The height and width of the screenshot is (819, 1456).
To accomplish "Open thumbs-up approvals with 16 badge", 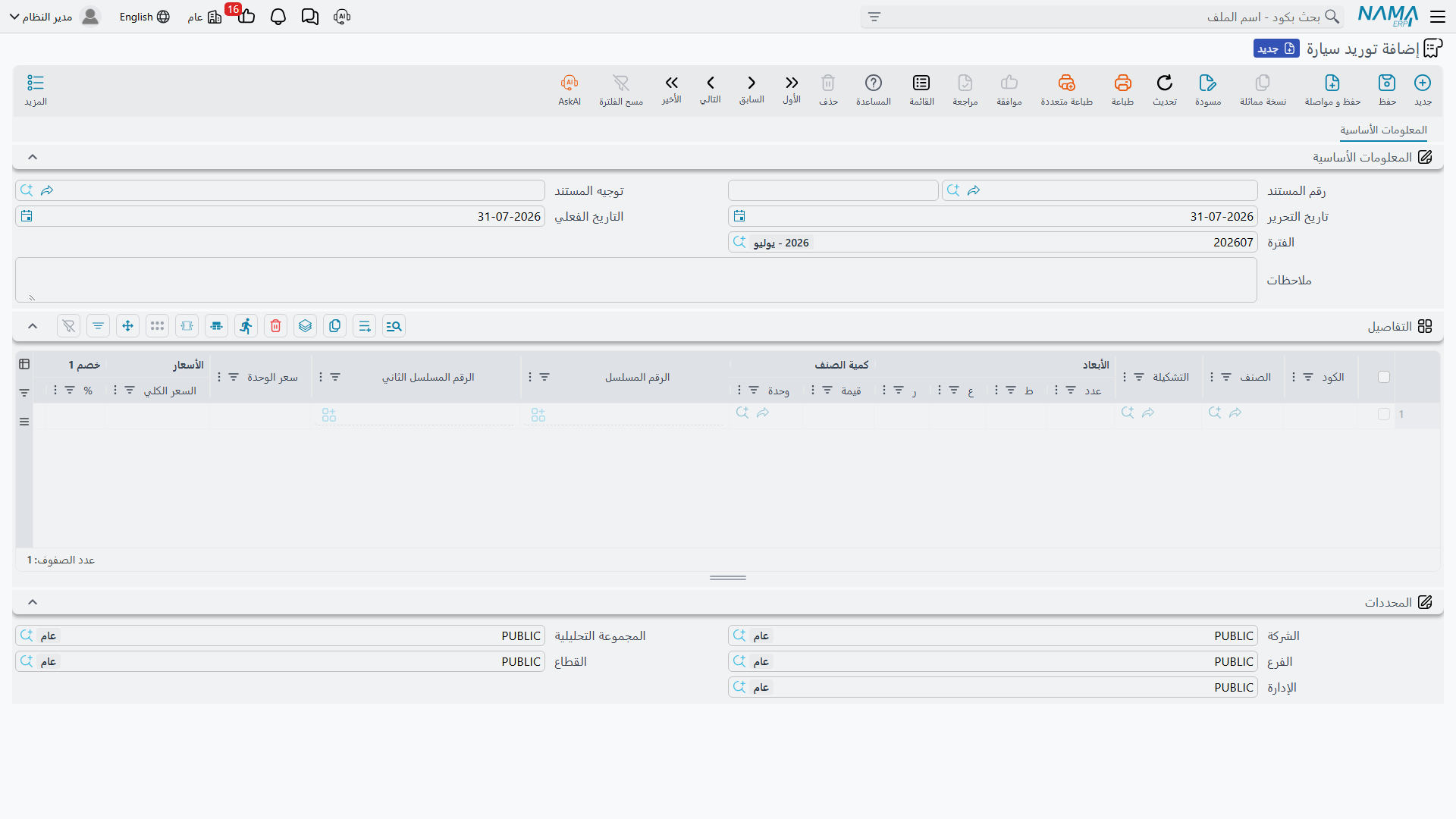I will pos(246,15).
